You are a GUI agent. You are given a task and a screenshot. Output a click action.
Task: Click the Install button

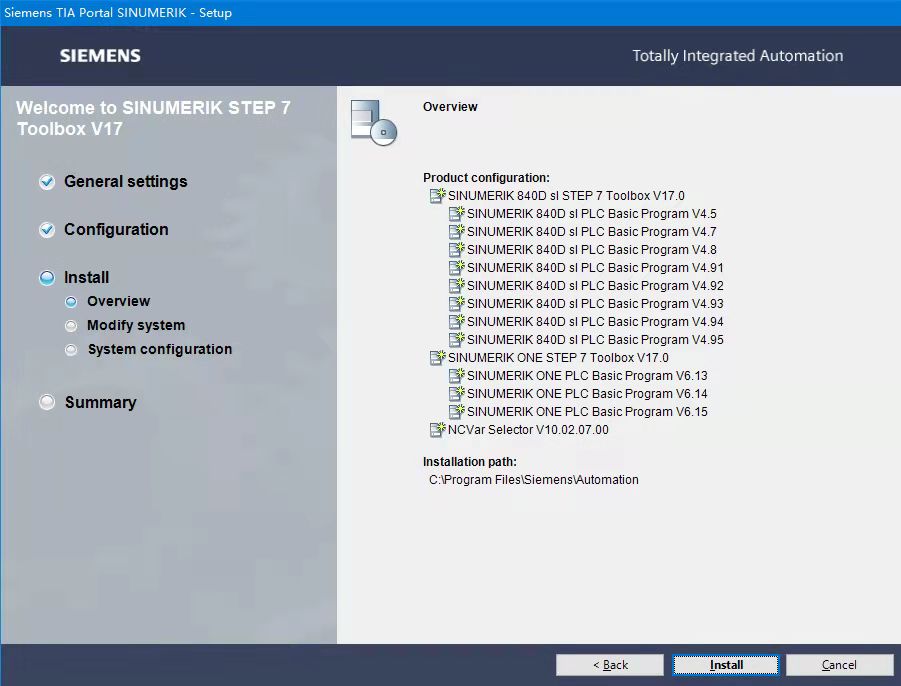726,665
